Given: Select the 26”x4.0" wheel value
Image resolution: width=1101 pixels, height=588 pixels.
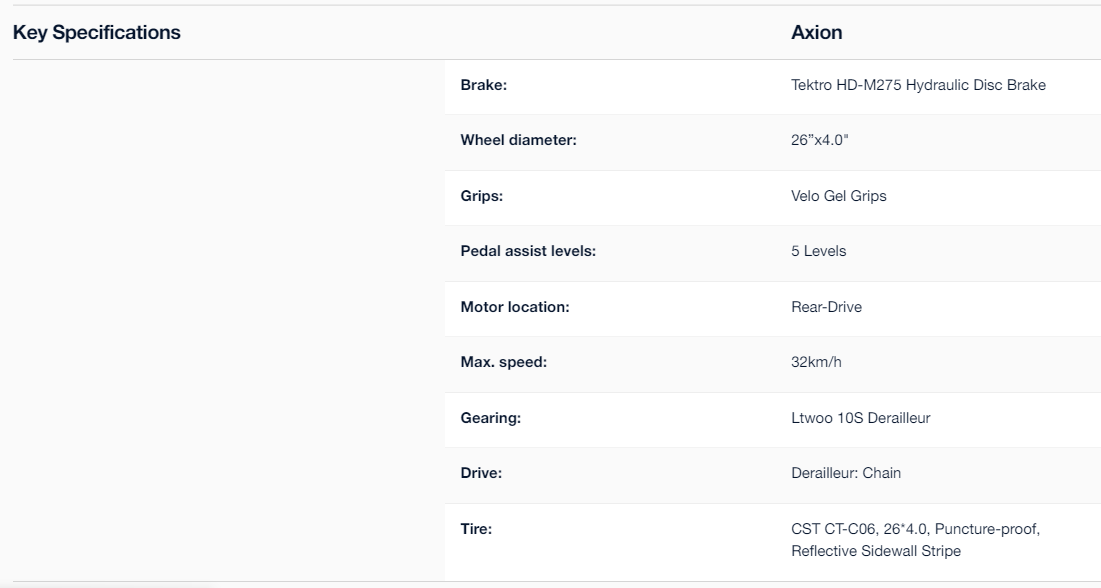Looking at the screenshot, I should (819, 140).
